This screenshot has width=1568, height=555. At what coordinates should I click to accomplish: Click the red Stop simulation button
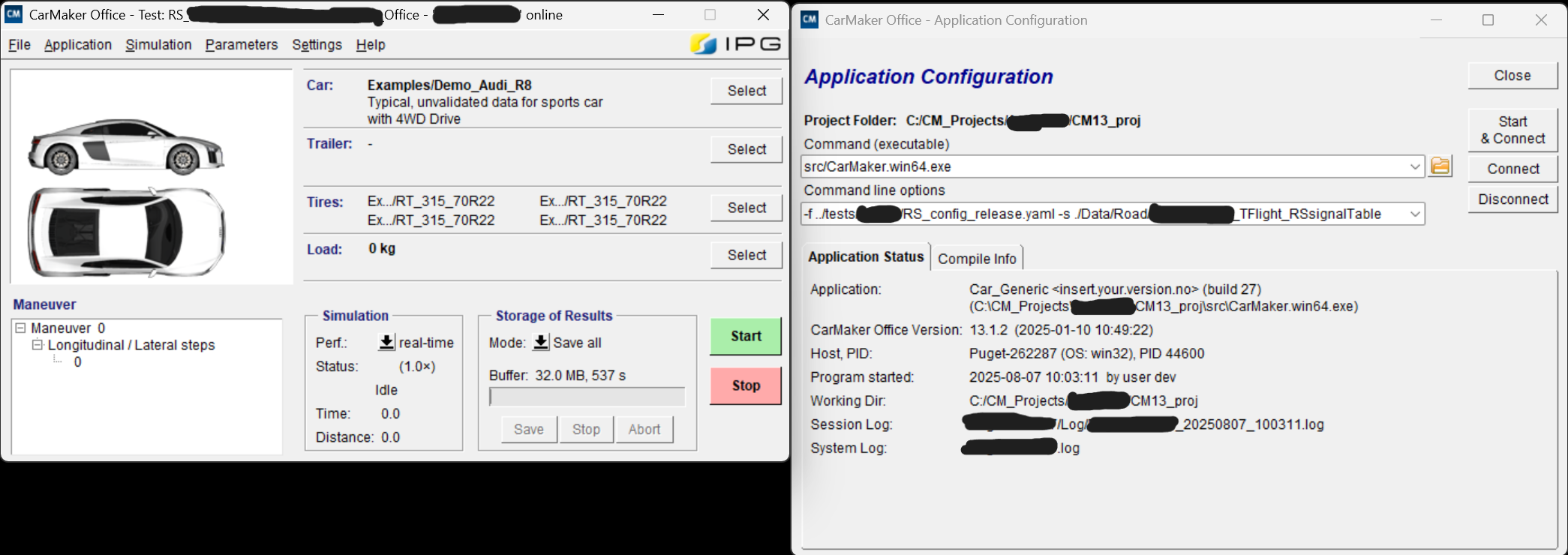746,385
